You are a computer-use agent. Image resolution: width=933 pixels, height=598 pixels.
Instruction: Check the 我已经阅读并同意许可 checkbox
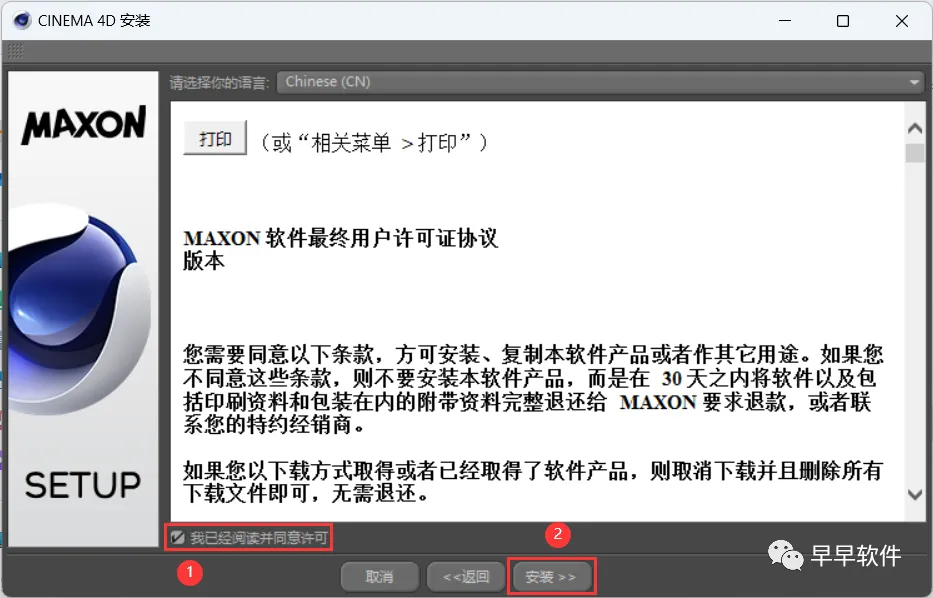click(x=177, y=538)
